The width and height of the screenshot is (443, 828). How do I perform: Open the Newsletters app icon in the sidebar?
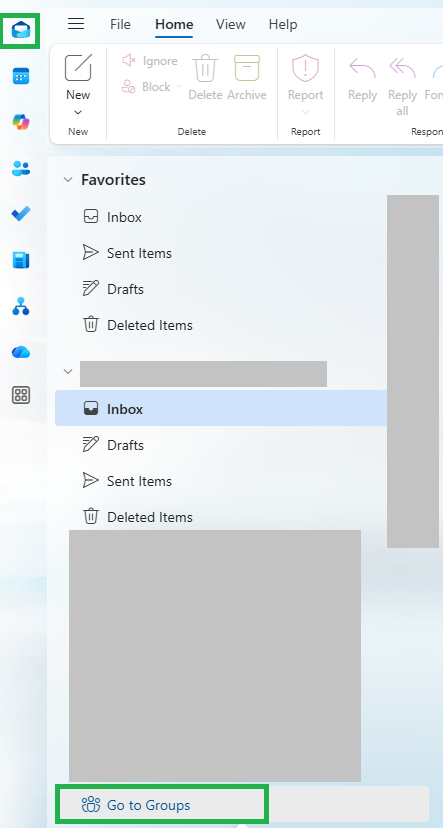[x=21, y=260]
